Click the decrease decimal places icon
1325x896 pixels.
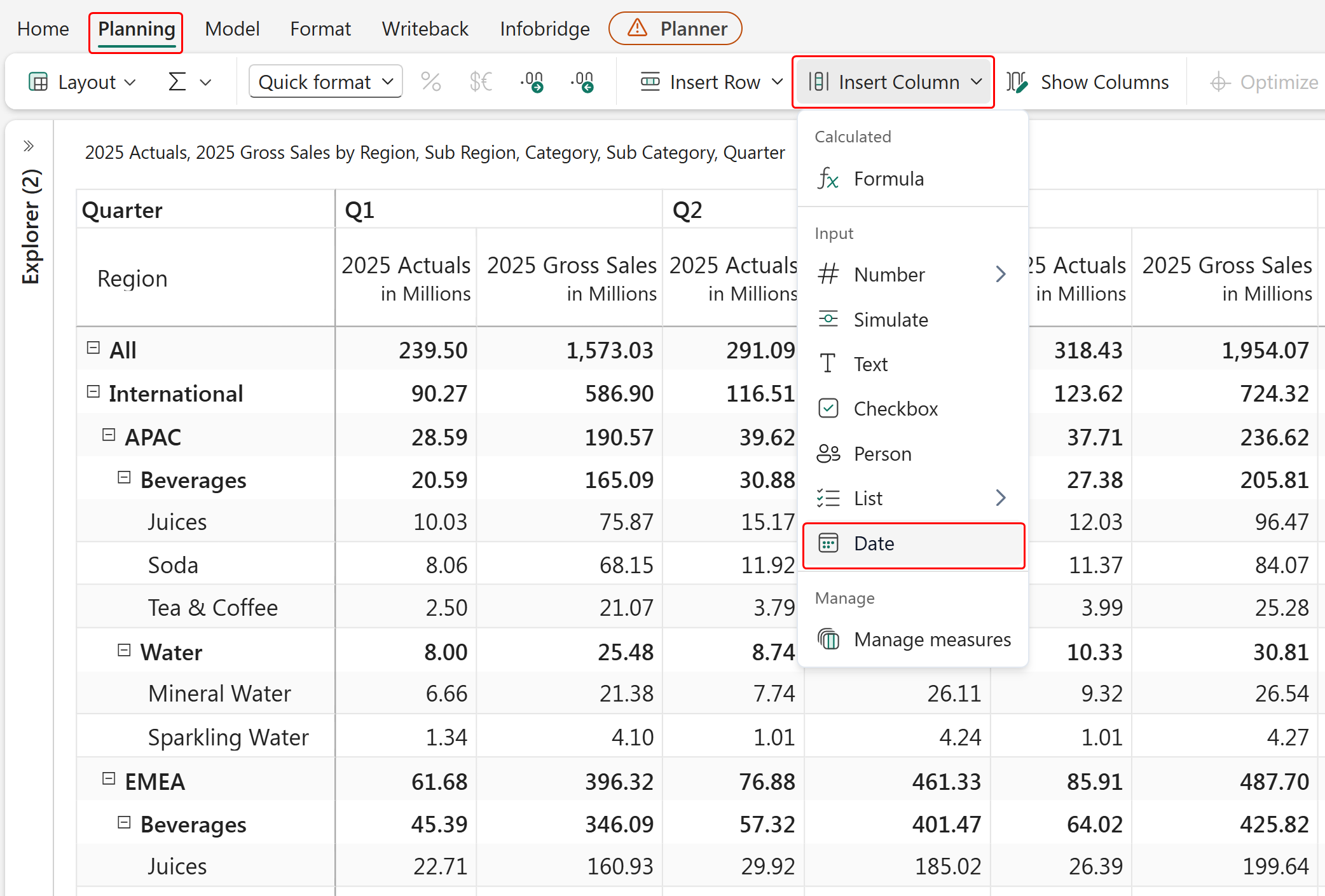click(582, 82)
